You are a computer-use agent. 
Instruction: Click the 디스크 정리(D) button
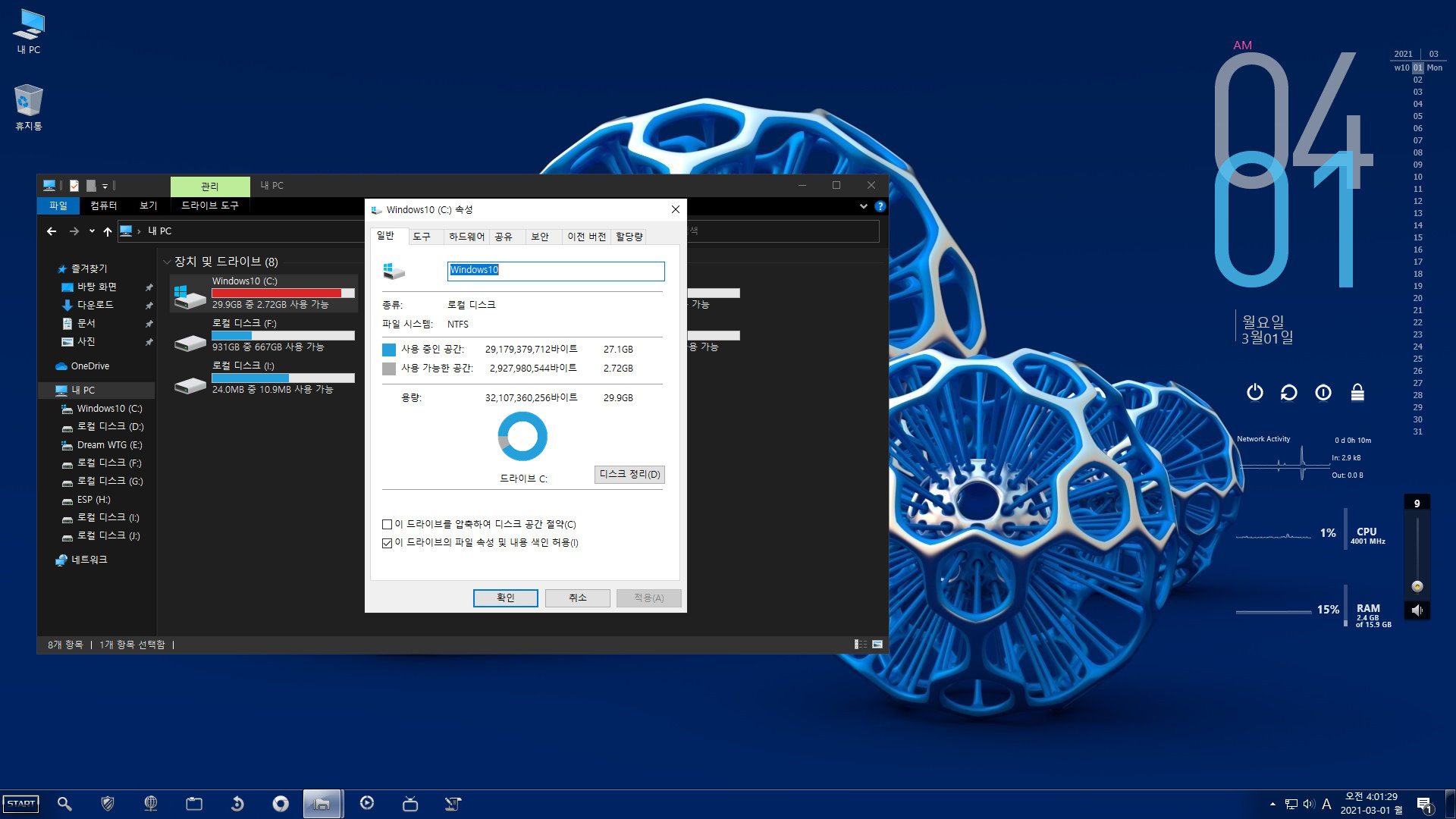point(629,474)
